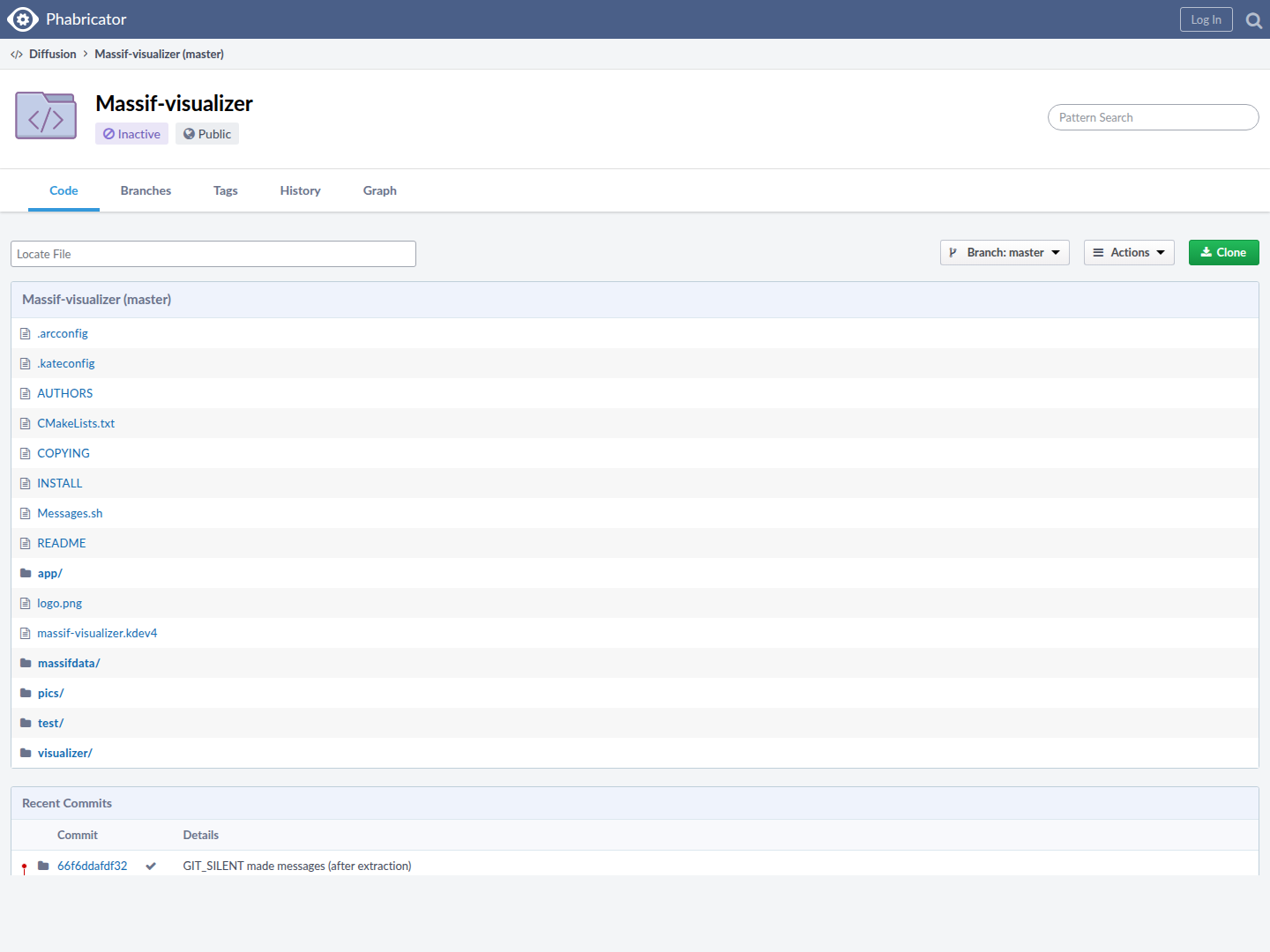The image size is (1270, 952).
Task: Click the file icon beside .arcconfig
Action: point(26,334)
